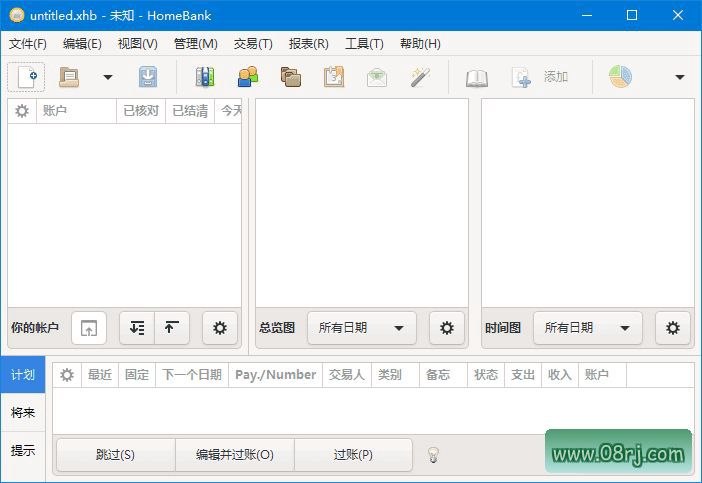Click scheduled list column gear icon
Screen dimensions: 702x483
pos(67,375)
